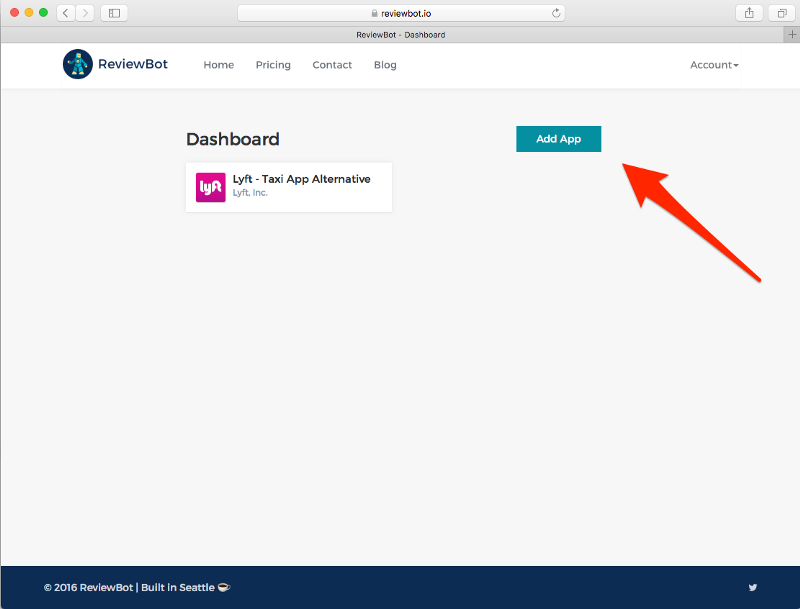
Task: Reload the page with the refresh icon
Action: click(556, 13)
